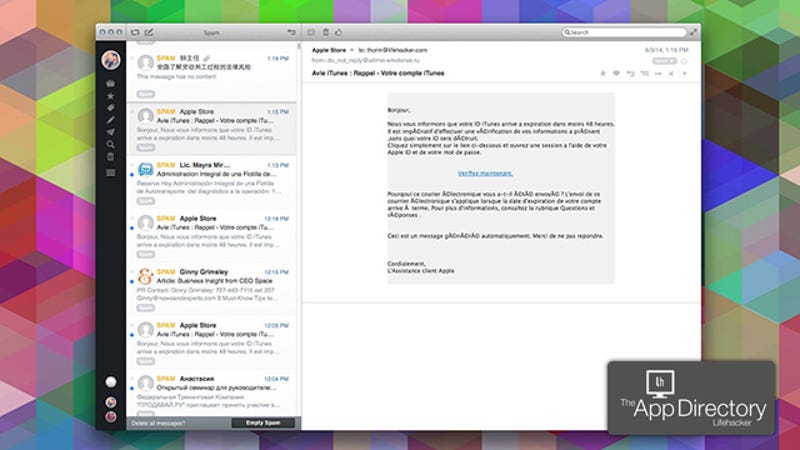Screen dimensions: 800x450
Task: Click the Lic. Mayra blue chat avatar
Action: click(x=145, y=169)
